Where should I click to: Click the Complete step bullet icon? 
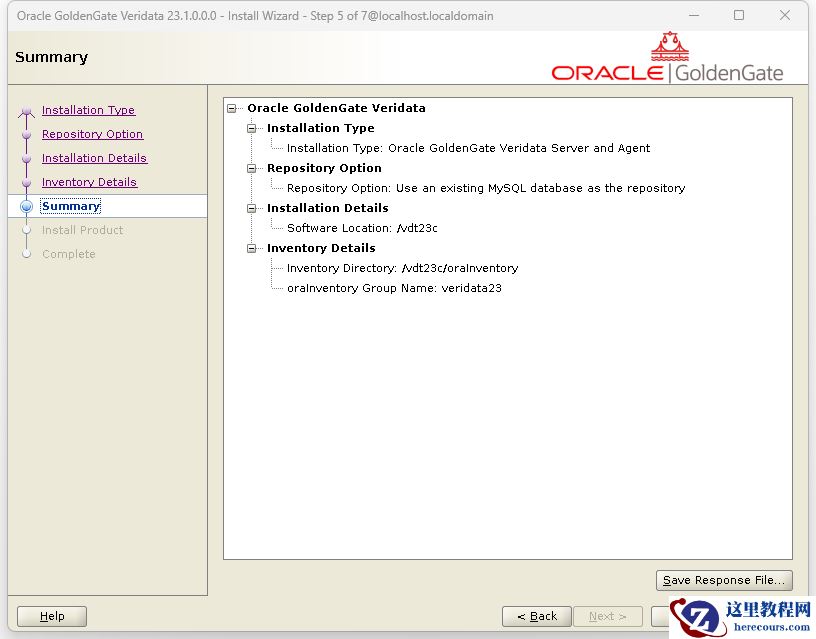tap(27, 254)
